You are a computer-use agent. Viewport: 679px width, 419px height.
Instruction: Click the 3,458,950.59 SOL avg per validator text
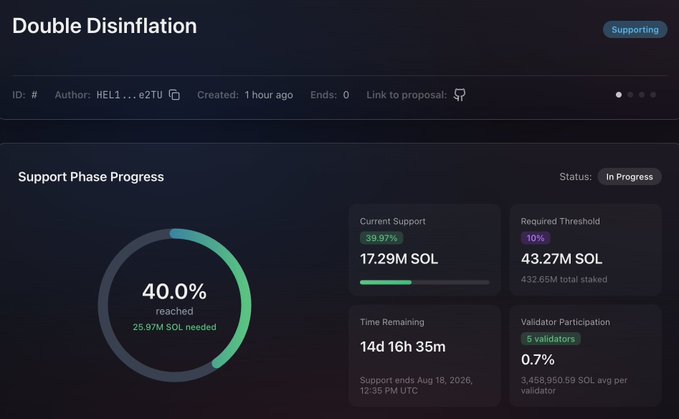coord(574,385)
